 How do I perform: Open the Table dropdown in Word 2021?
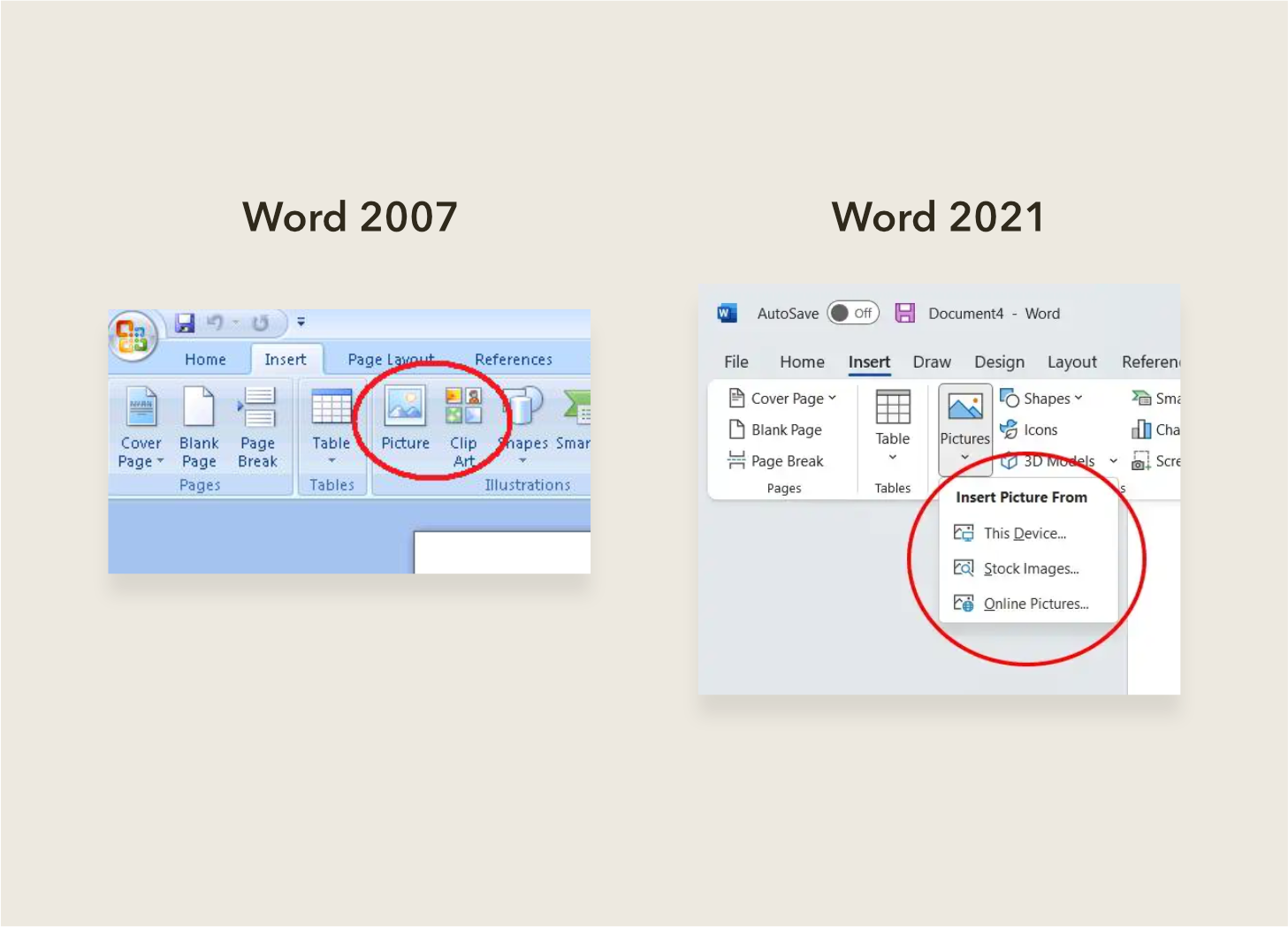pos(892,426)
